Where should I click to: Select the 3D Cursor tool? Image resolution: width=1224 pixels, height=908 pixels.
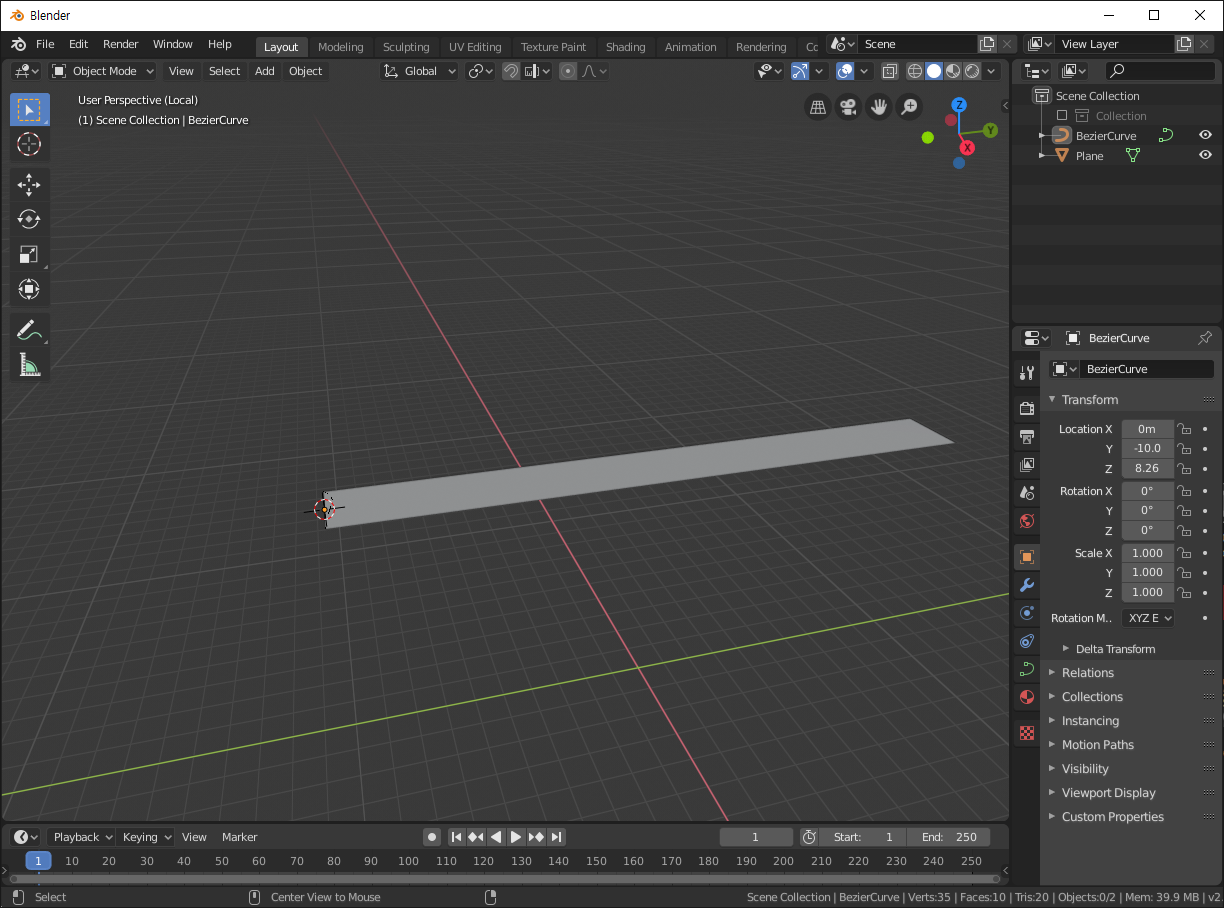click(30, 144)
